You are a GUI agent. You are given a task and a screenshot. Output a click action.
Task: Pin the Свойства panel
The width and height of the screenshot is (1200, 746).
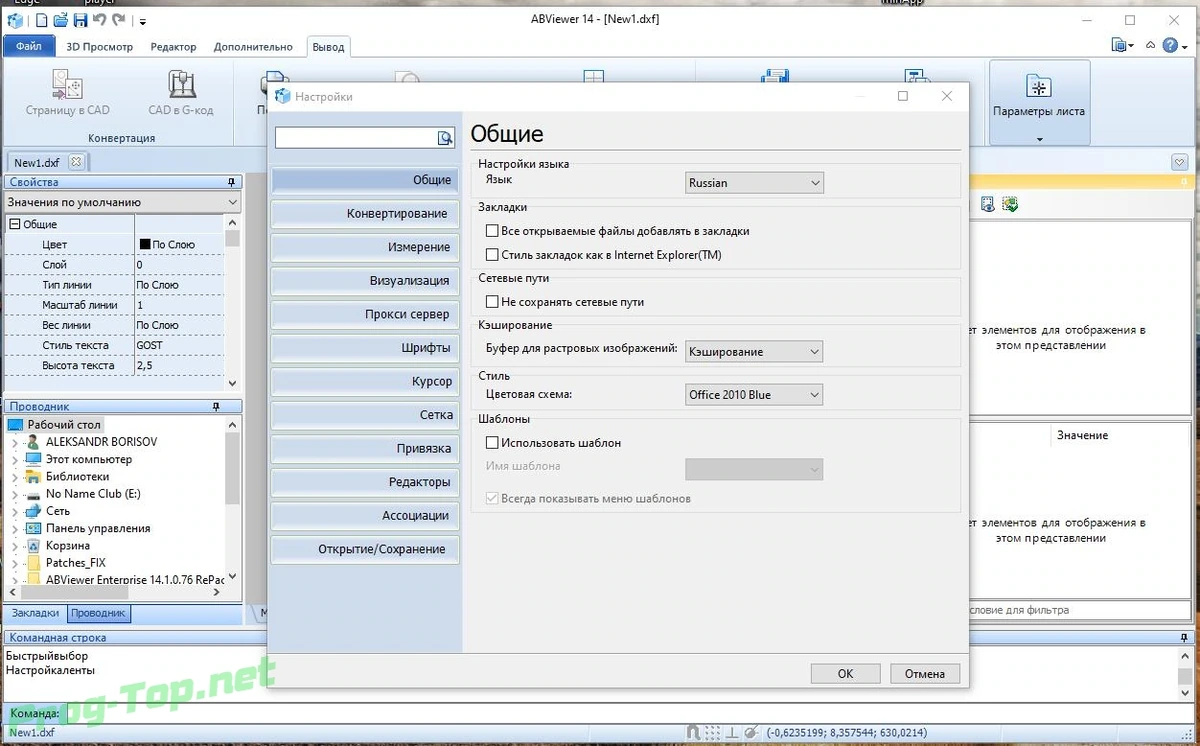pos(232,182)
